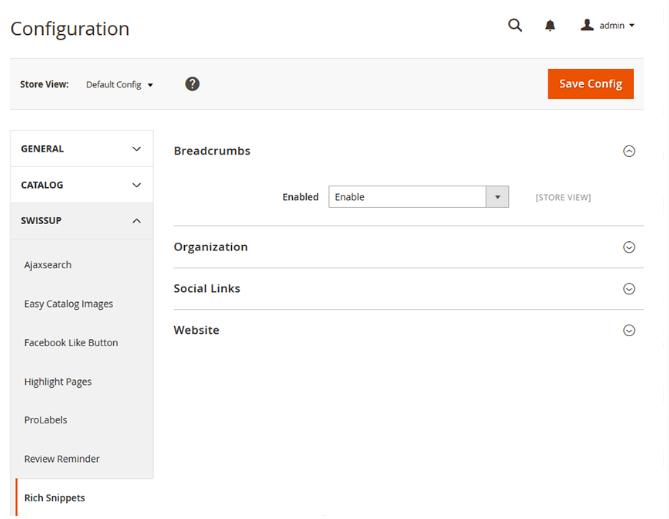Go to Highlight Pages settings

pos(58,382)
